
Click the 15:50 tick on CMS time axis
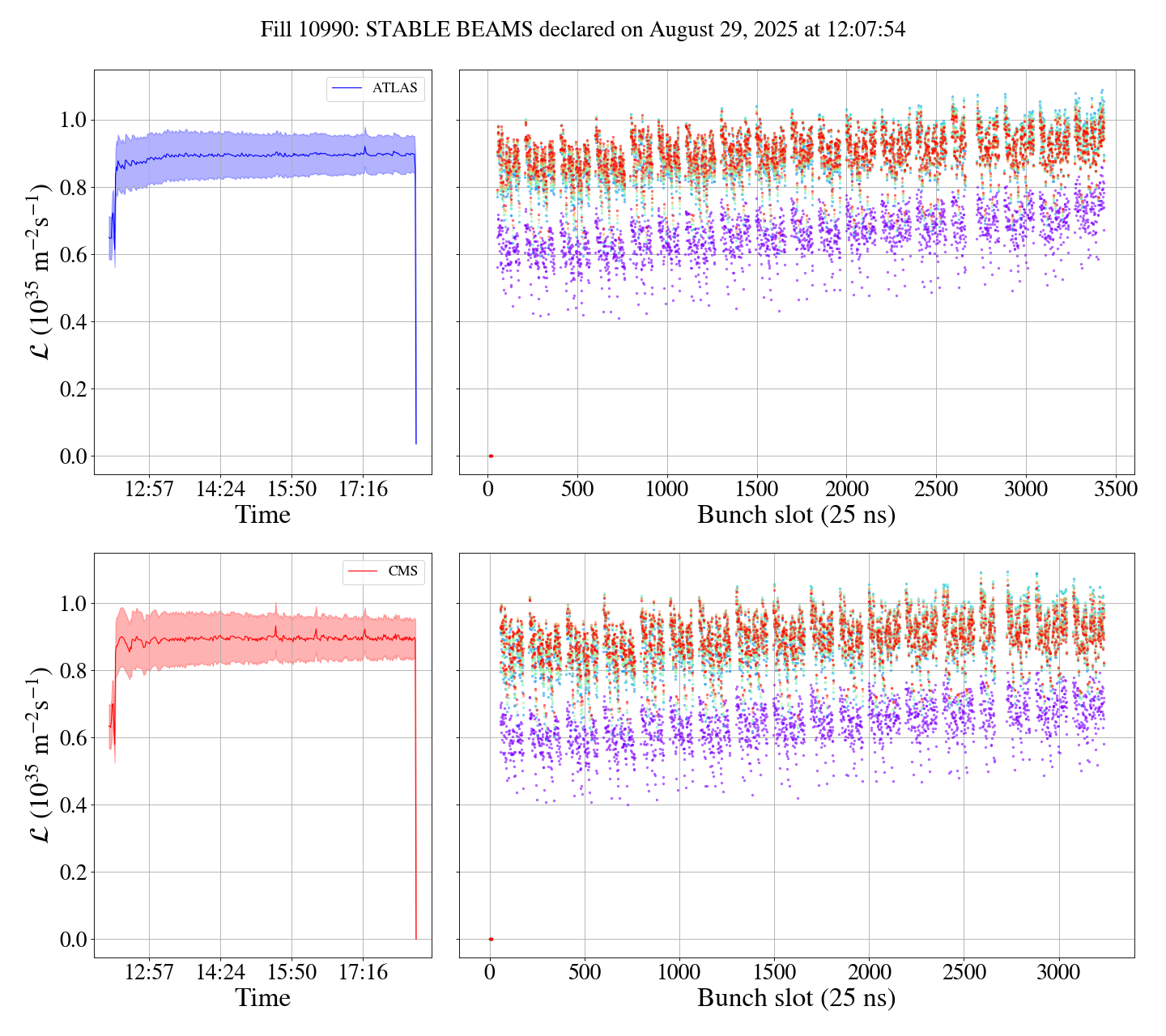(x=291, y=972)
